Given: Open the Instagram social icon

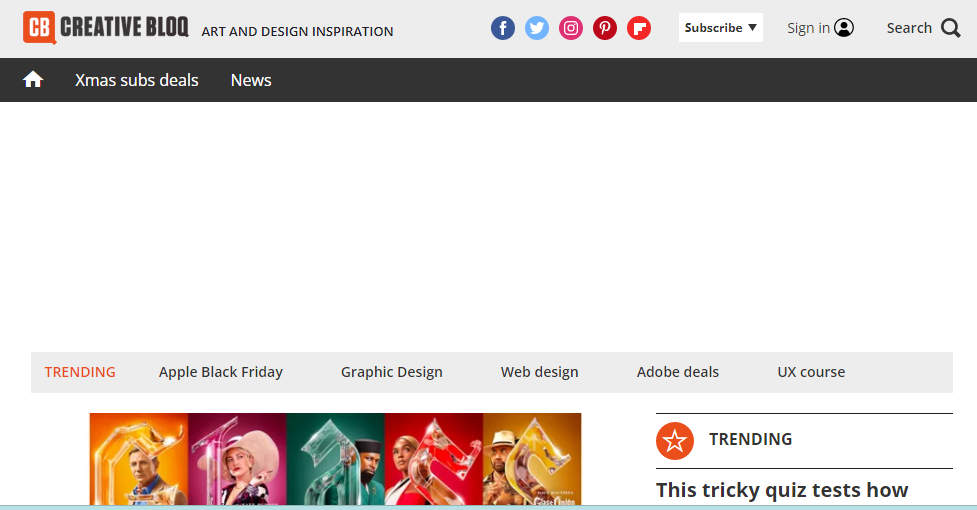Looking at the screenshot, I should click(x=571, y=28).
